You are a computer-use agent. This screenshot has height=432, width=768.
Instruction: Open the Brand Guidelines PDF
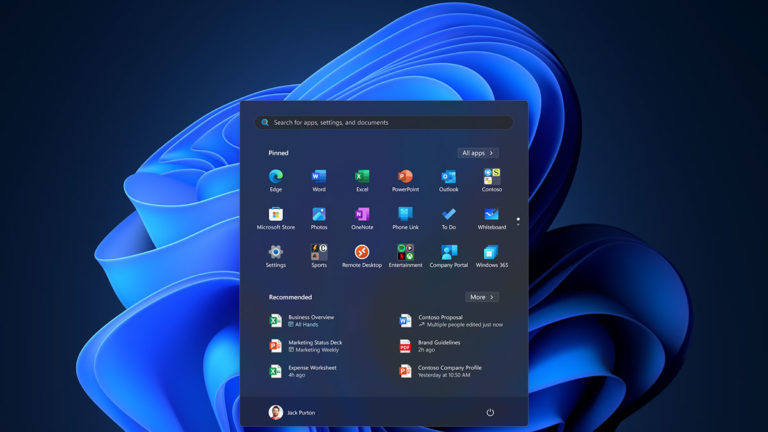click(438, 346)
